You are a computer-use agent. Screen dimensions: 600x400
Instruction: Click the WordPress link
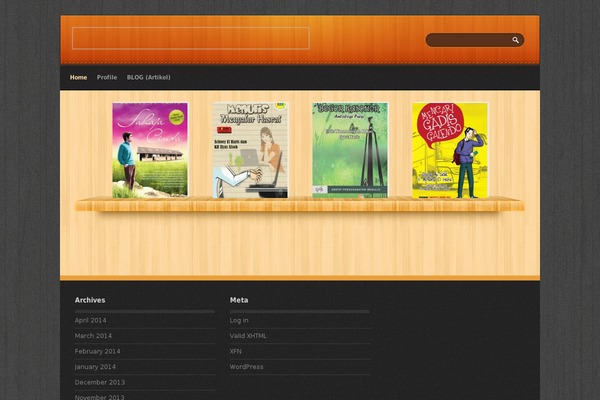(x=246, y=367)
